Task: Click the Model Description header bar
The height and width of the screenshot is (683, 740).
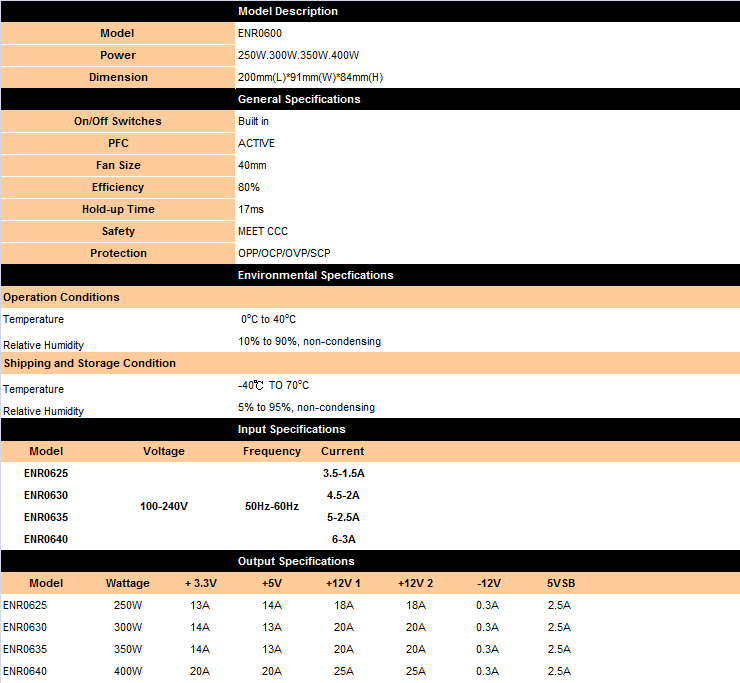Action: click(x=288, y=11)
